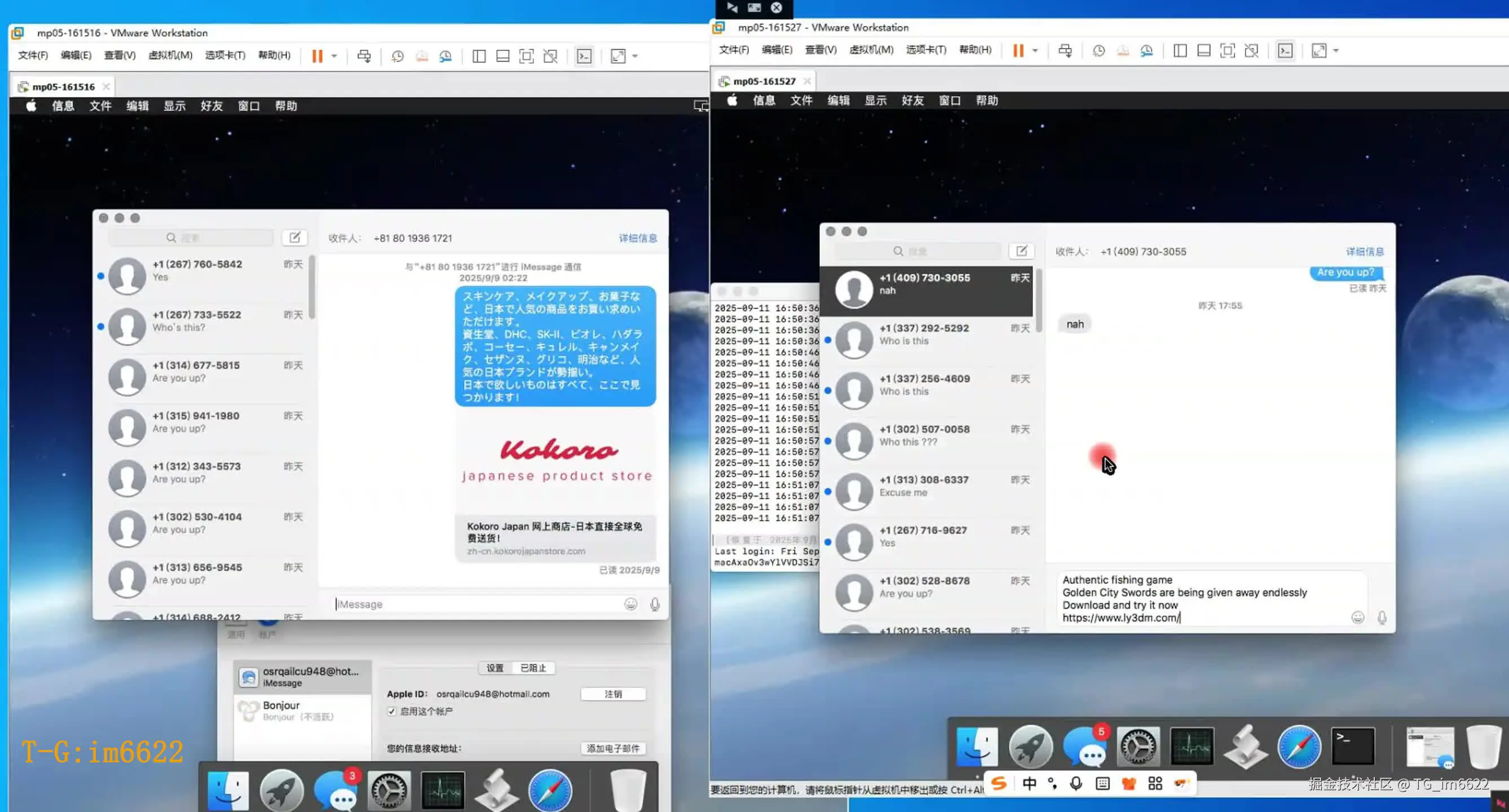The image size is (1509, 812).
Task: Click compose new message icon in right Messages window
Action: tap(1021, 251)
